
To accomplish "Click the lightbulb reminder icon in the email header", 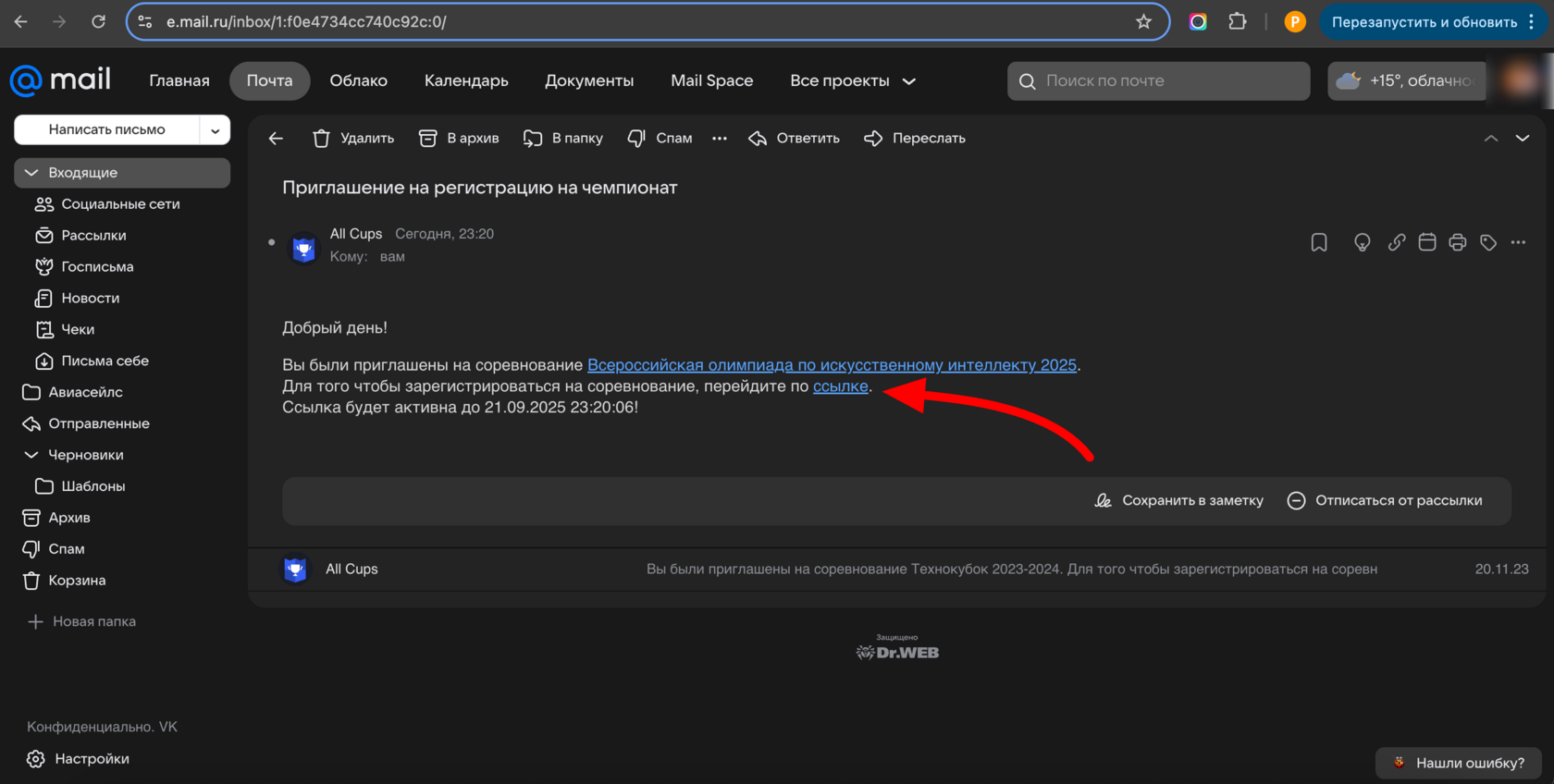I will tap(1362, 242).
